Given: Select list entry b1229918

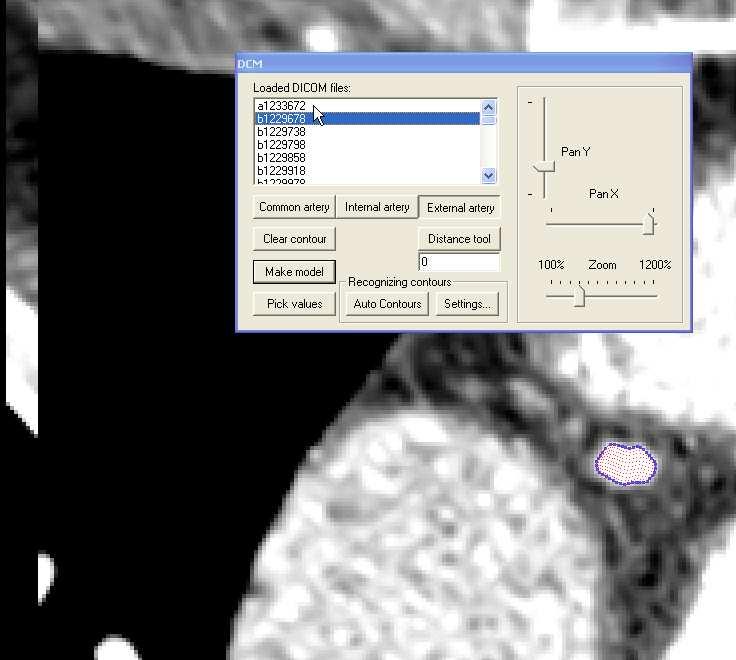Looking at the screenshot, I should click(x=368, y=171).
